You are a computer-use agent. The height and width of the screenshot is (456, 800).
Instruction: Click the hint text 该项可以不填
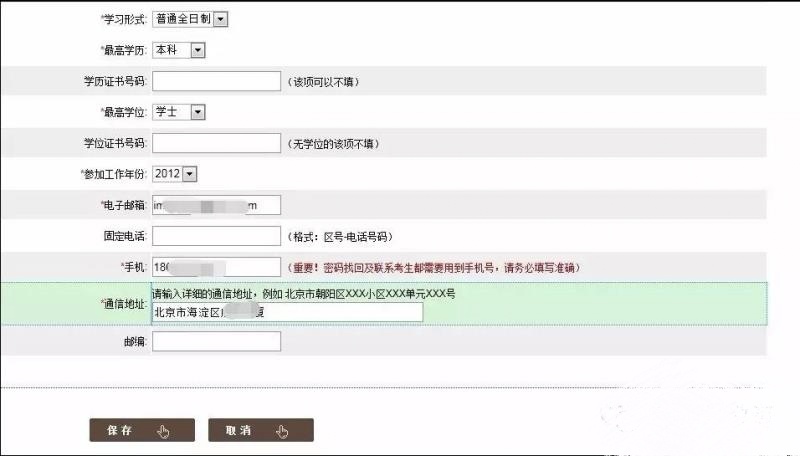[x=323, y=82]
